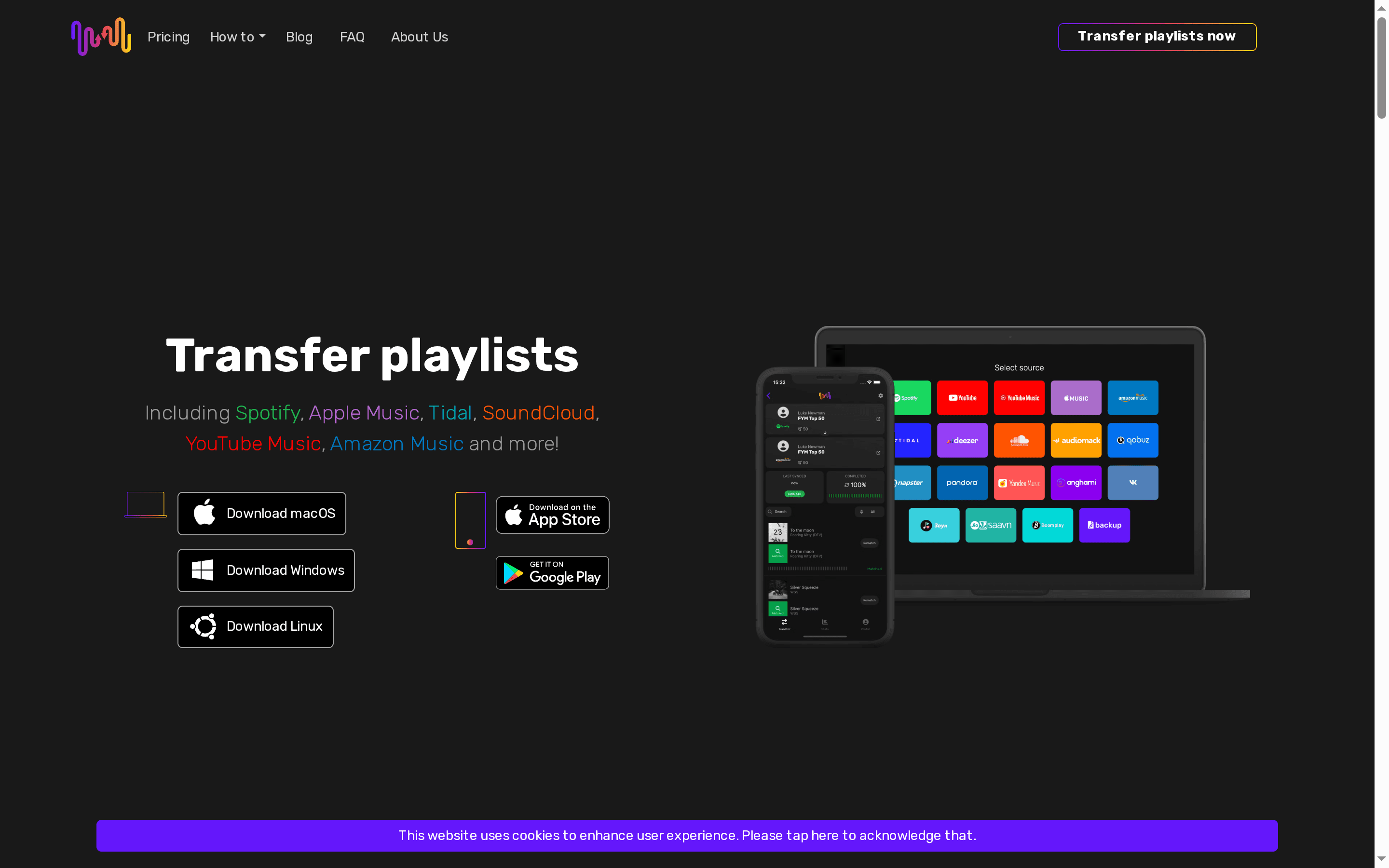Click the Google Play triangle icon
Image resolution: width=1389 pixels, height=868 pixels.
pyautogui.click(x=512, y=573)
